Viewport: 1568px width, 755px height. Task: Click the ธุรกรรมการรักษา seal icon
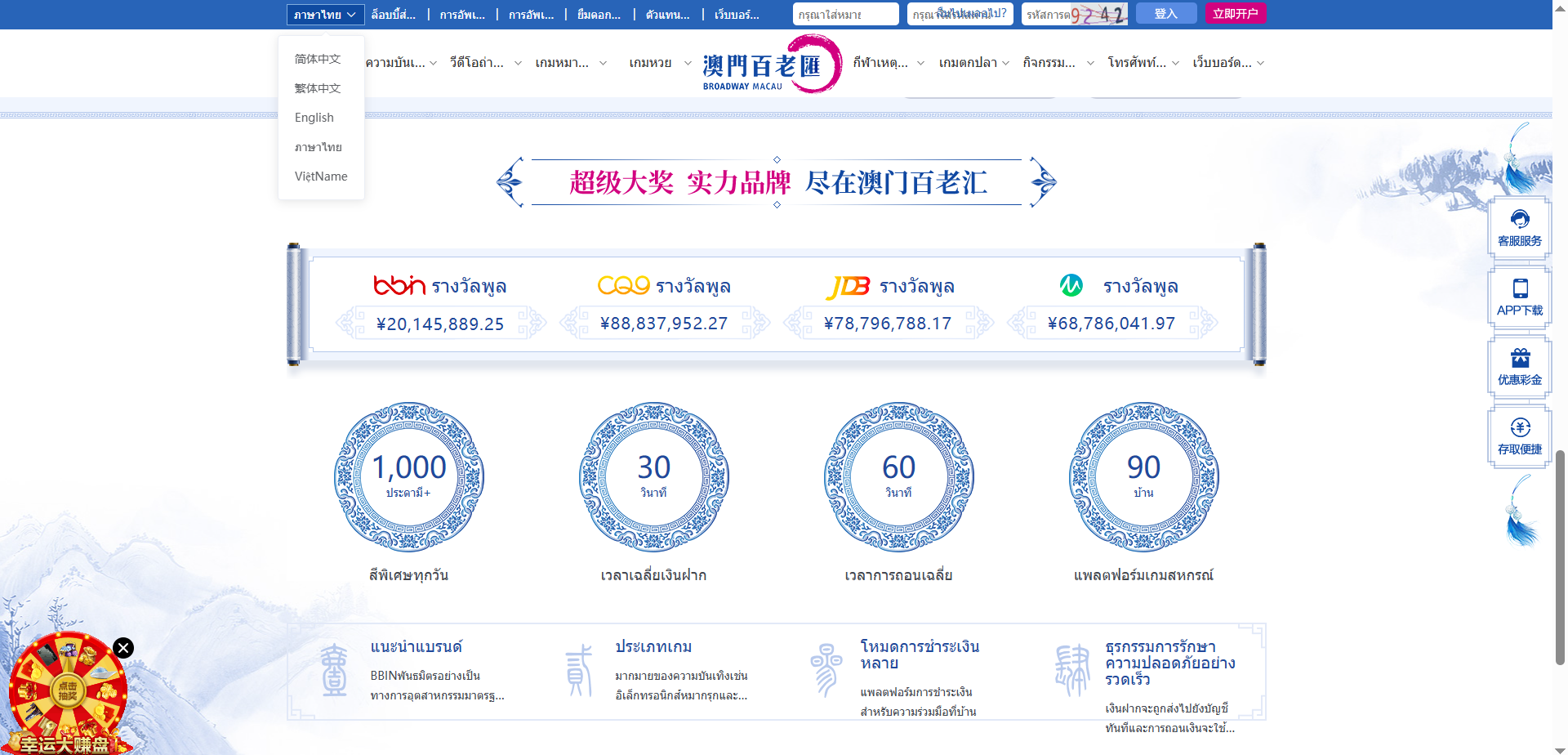1072,670
